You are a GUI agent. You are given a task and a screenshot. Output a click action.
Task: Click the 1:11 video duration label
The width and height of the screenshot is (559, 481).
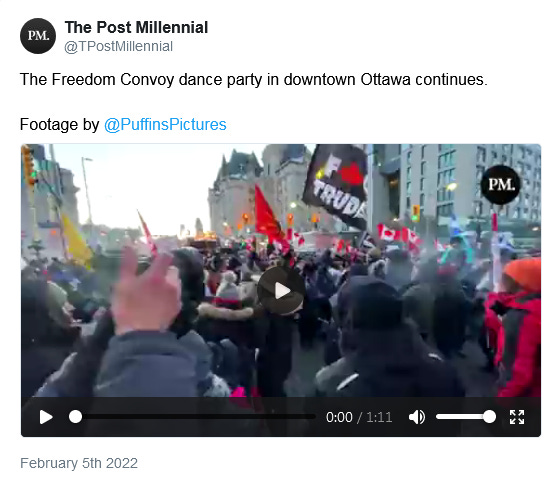point(379,417)
